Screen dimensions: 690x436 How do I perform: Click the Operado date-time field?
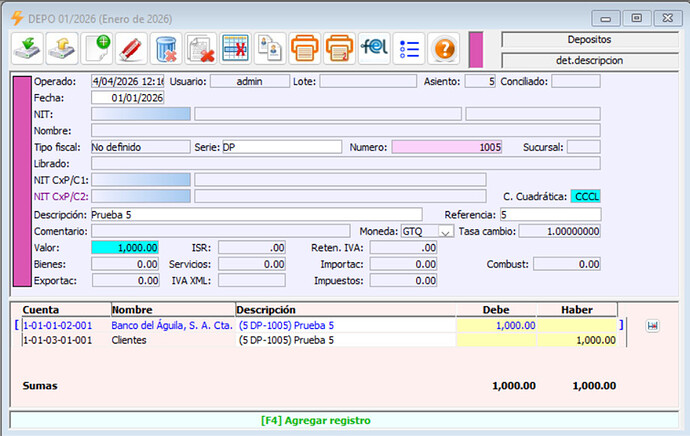click(x=128, y=81)
